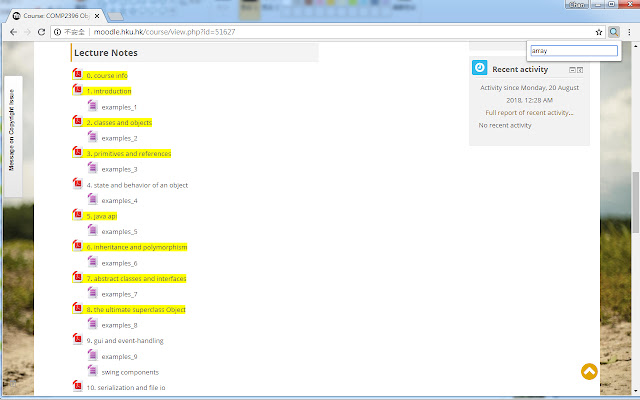Open the examples_6 file link
Viewport: 640px width, 400px height.
tap(119, 264)
